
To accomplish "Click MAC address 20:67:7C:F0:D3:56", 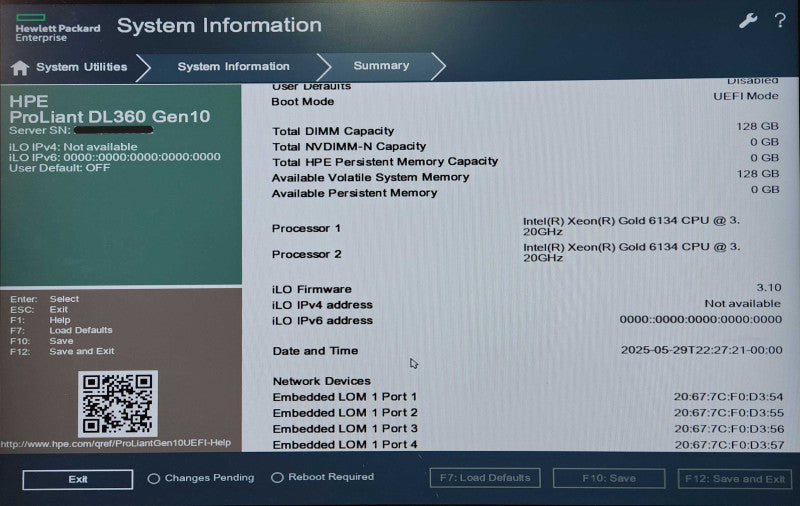I will (x=729, y=429).
